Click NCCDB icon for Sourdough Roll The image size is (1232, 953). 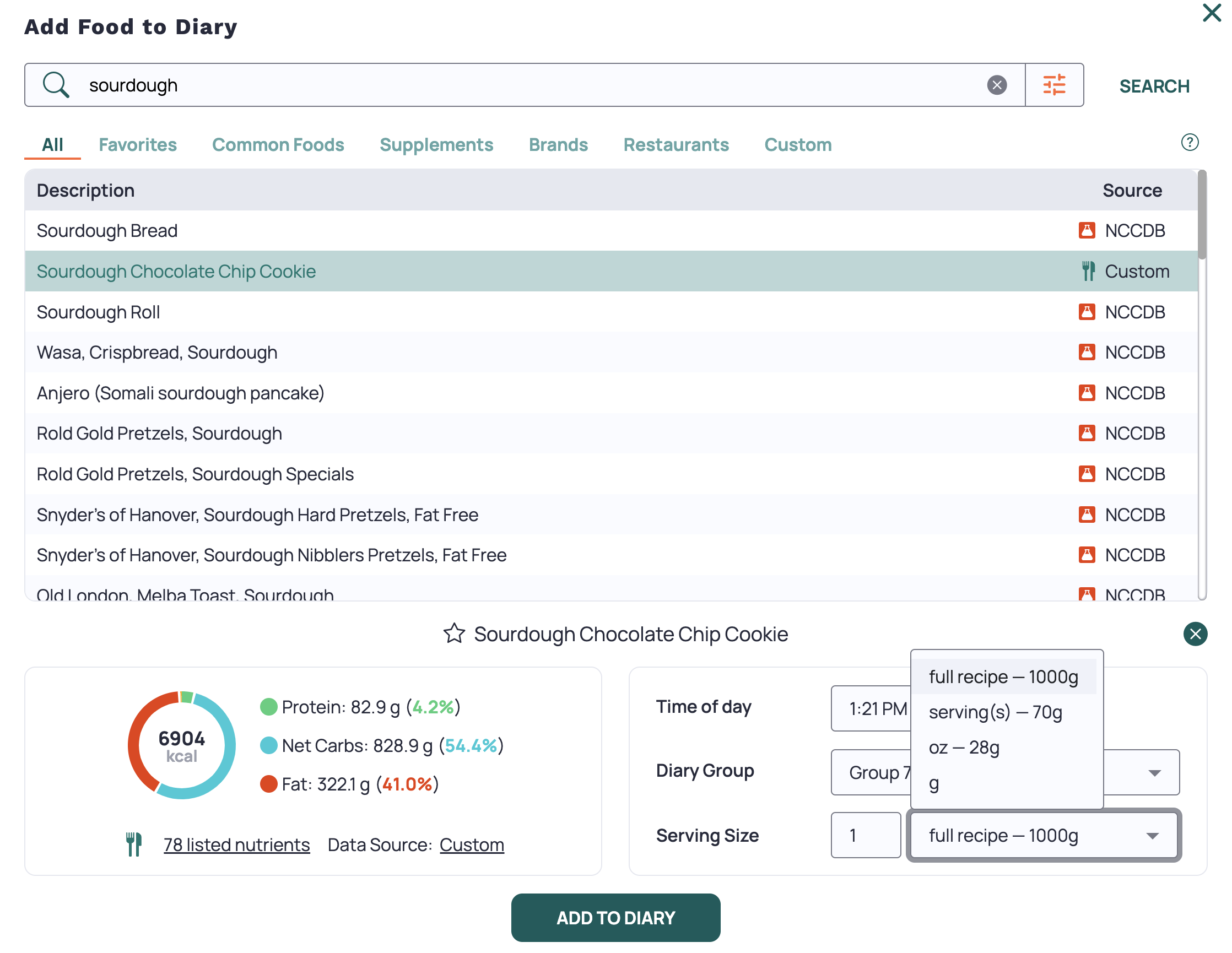[x=1087, y=312]
